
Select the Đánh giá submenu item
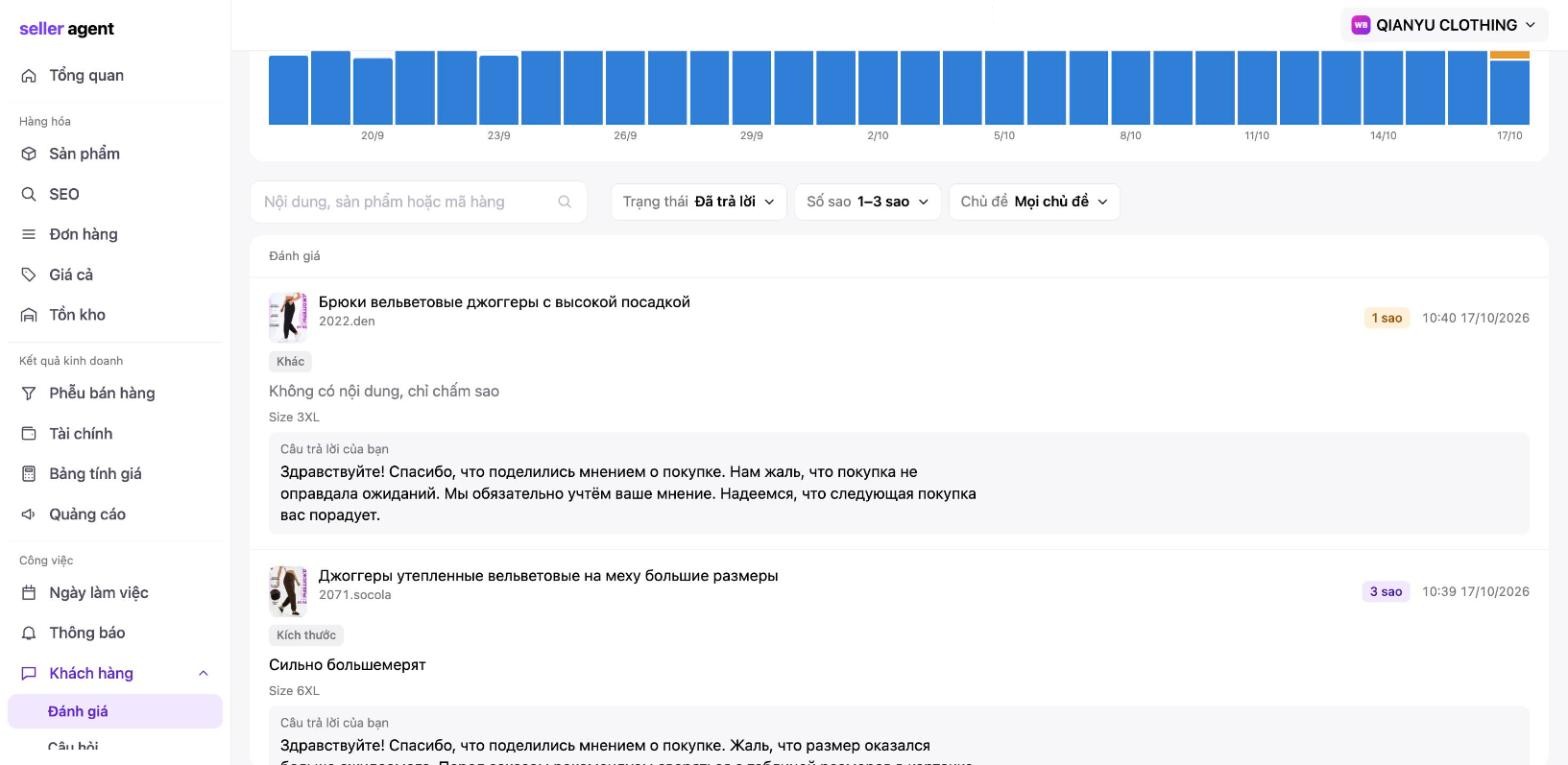(115, 711)
